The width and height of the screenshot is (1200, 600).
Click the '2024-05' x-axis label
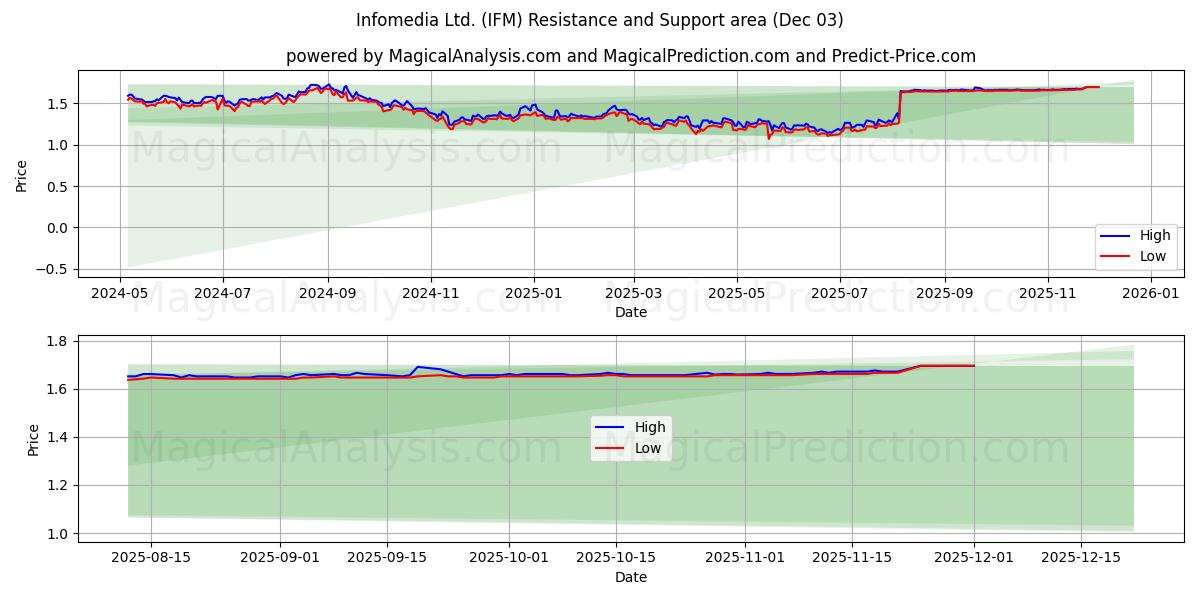(120, 293)
